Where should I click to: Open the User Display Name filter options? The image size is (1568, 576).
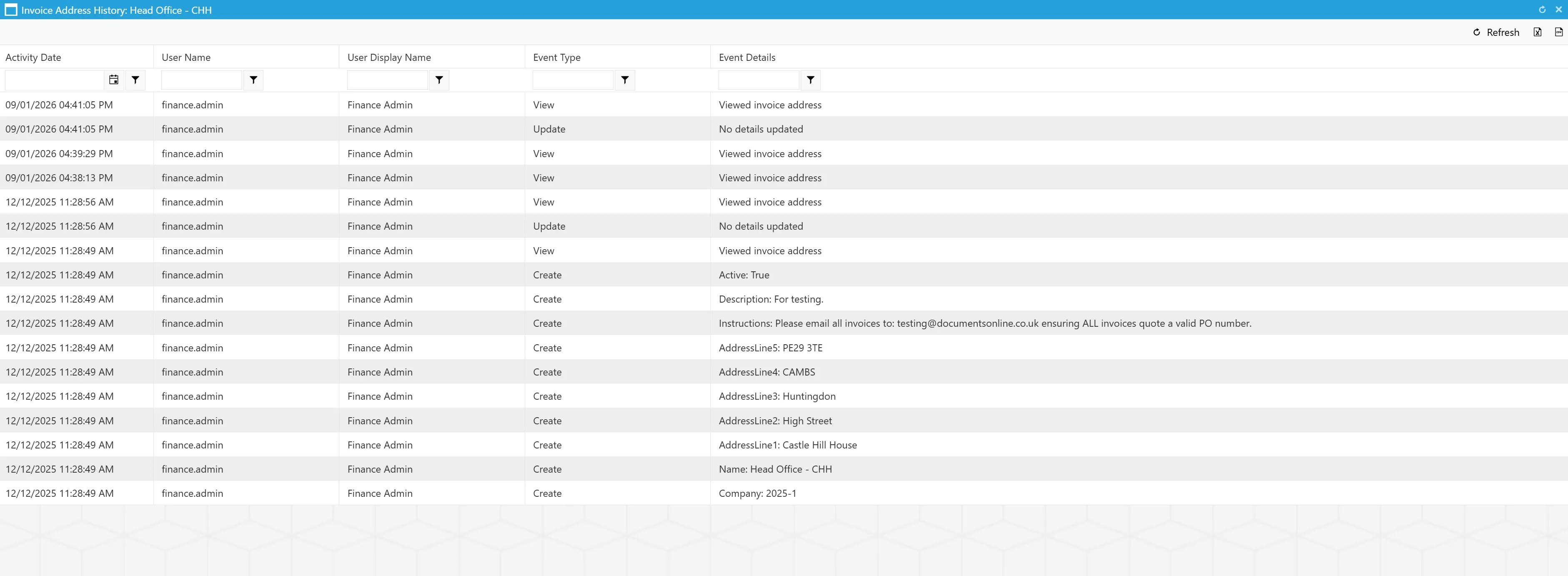439,80
